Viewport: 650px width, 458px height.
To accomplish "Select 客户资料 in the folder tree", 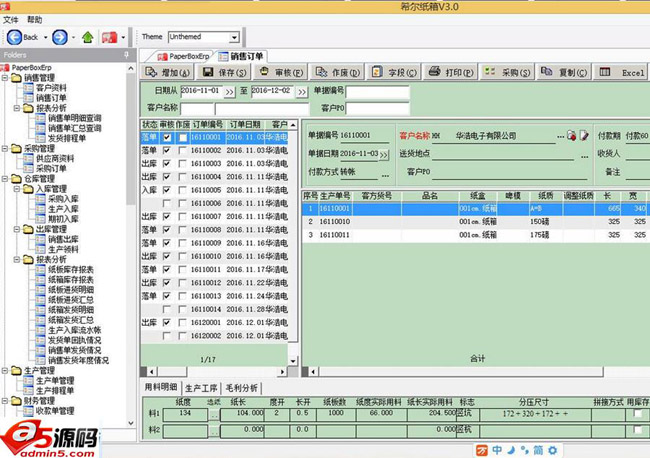I will pyautogui.click(x=51, y=87).
